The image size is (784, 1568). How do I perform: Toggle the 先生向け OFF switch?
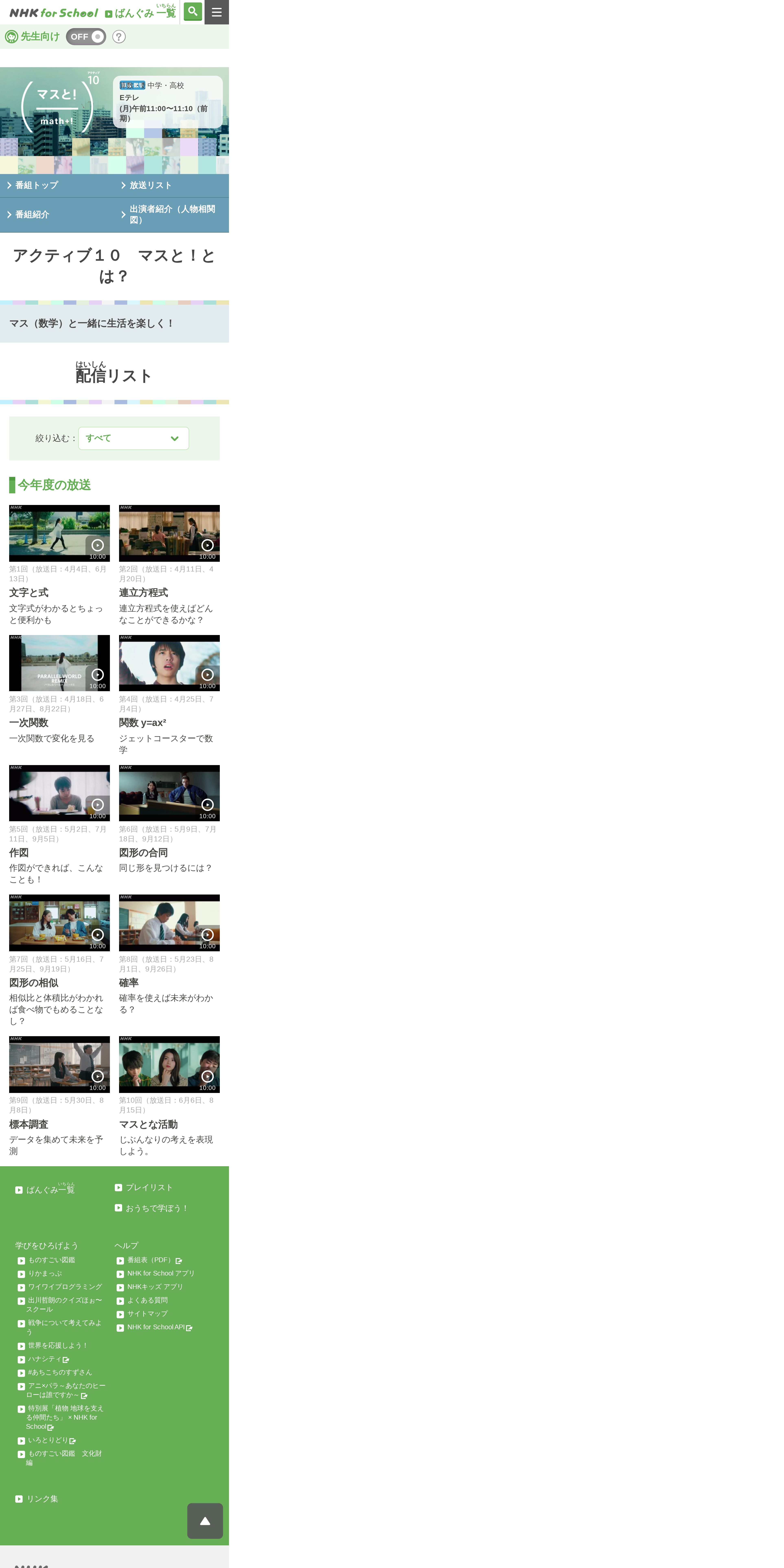(86, 36)
